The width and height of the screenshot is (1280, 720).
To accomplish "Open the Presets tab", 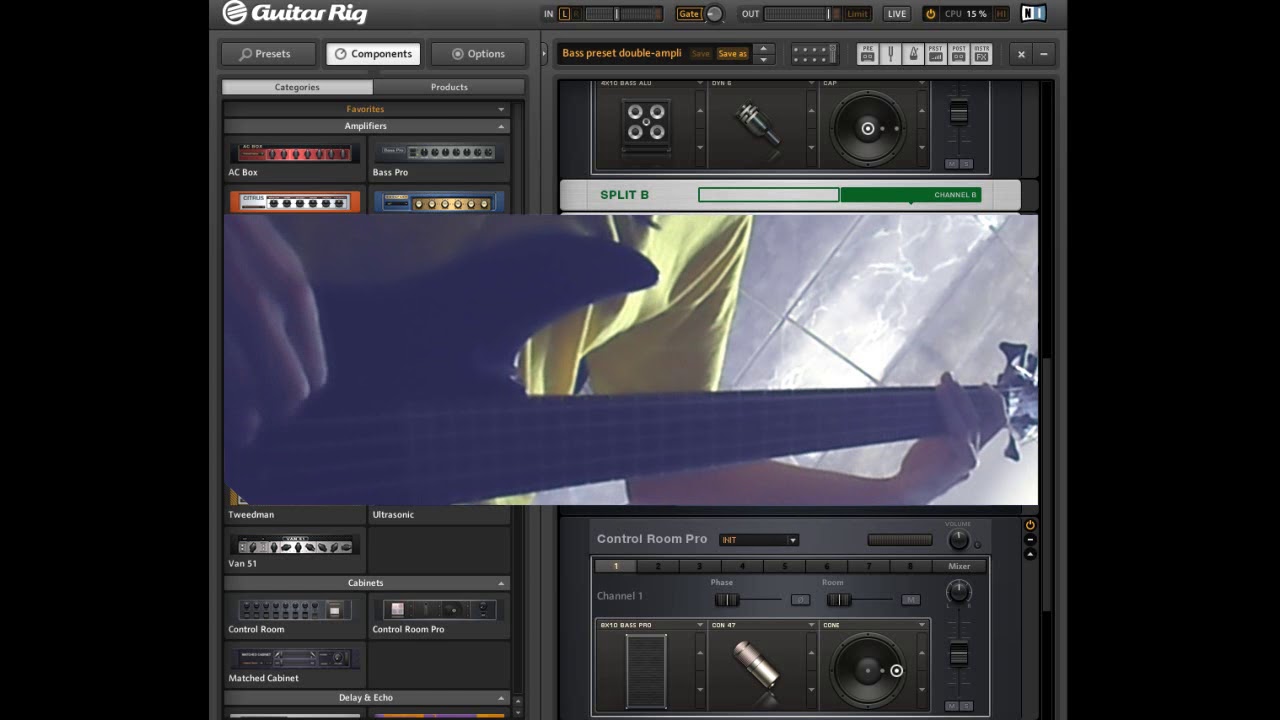I will pos(268,54).
